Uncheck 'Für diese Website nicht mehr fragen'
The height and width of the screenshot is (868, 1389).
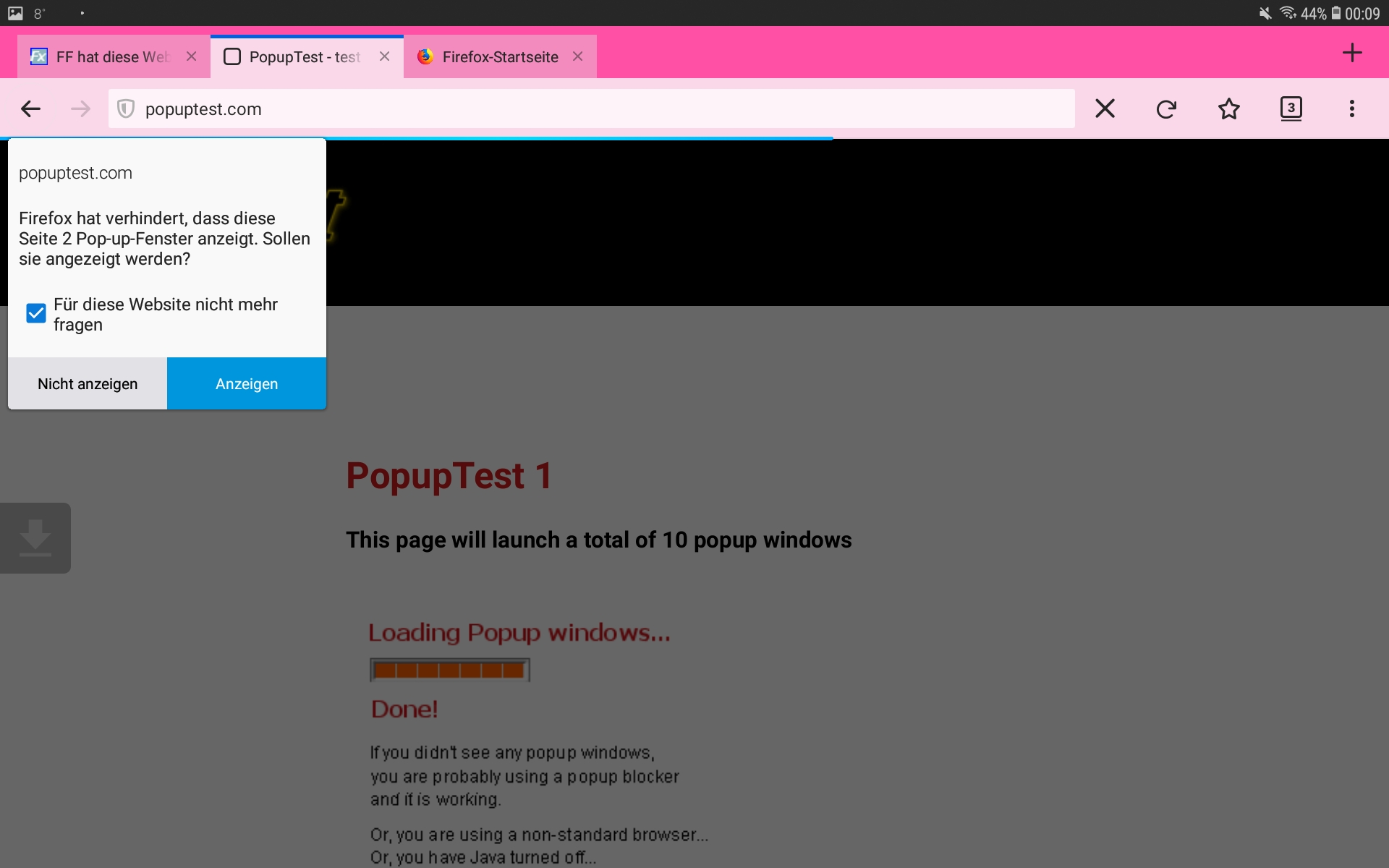pyautogui.click(x=35, y=313)
